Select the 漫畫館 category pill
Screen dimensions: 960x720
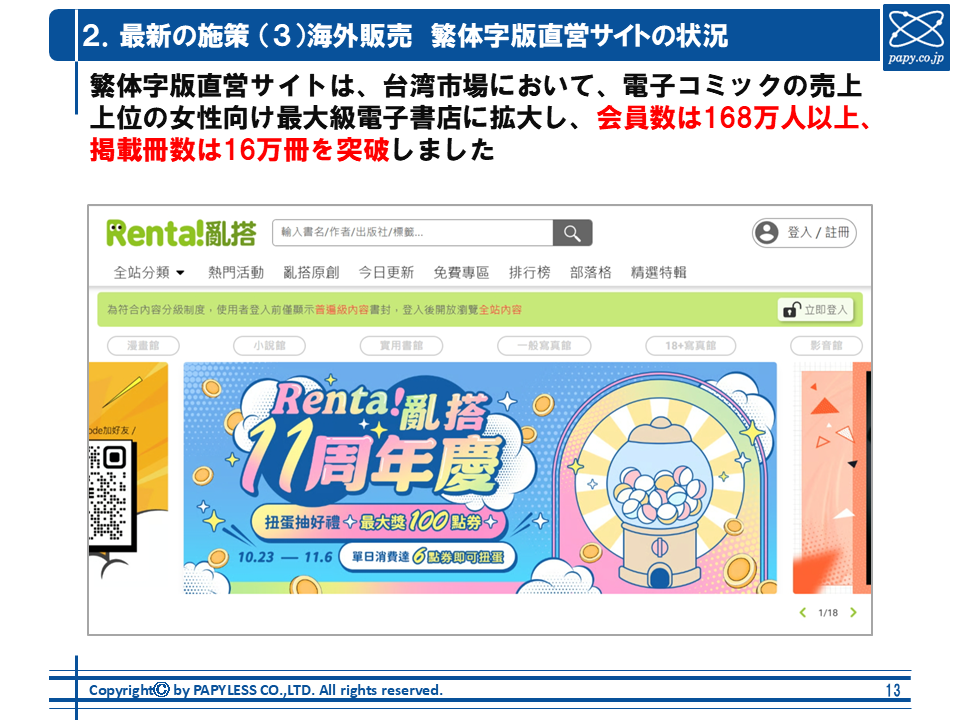pyautogui.click(x=143, y=345)
